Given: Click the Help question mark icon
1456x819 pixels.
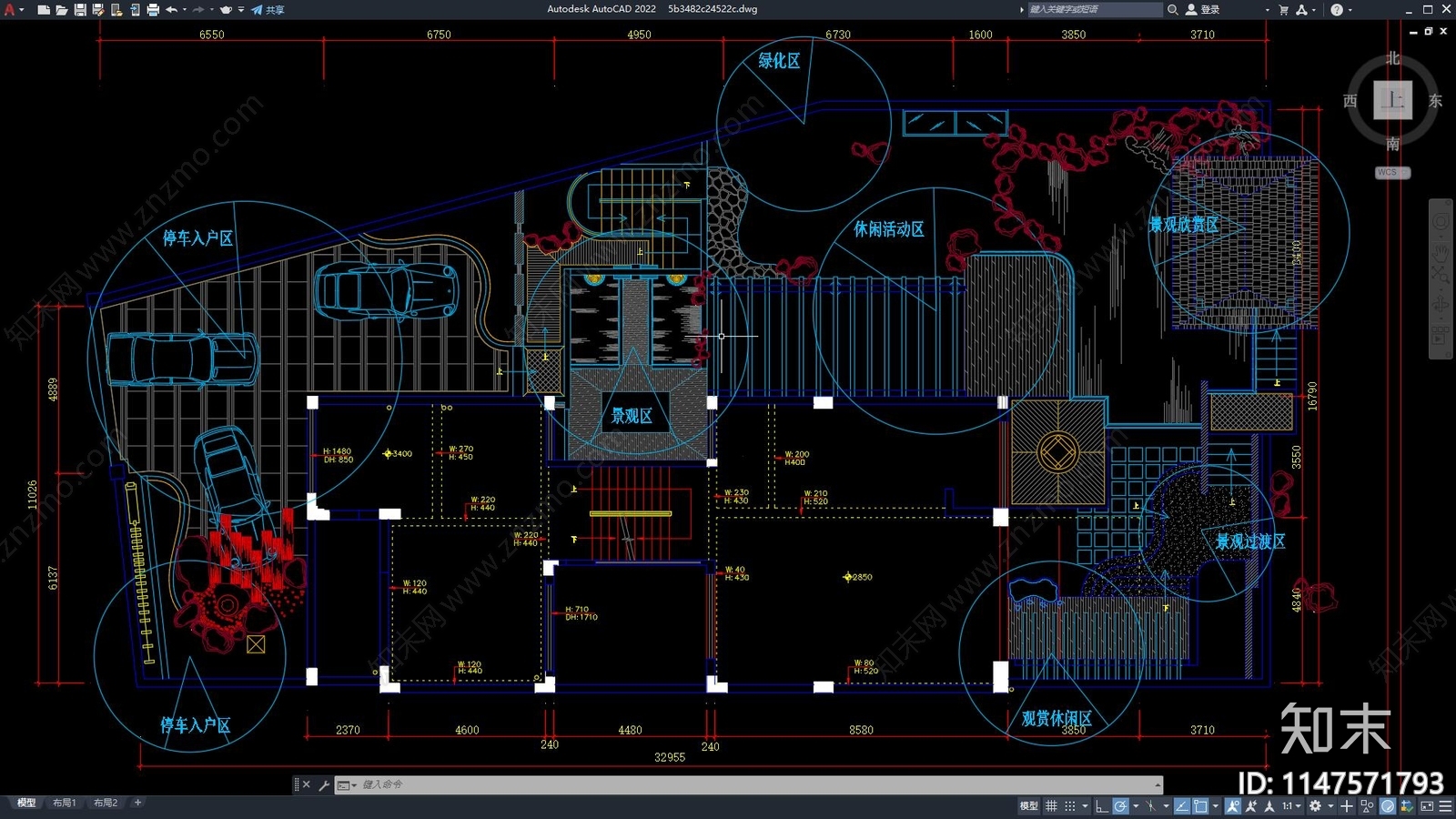Looking at the screenshot, I should tap(1337, 10).
